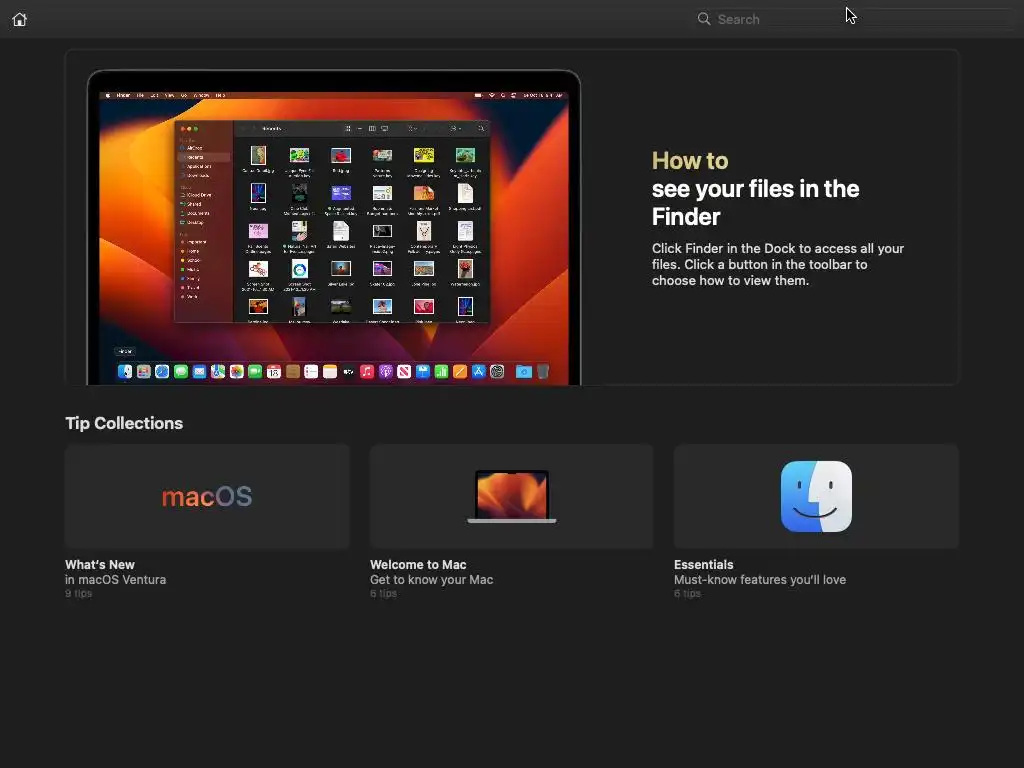Image resolution: width=1024 pixels, height=768 pixels.
Task: Click the magnifying glass search icon
Action: 703,19
